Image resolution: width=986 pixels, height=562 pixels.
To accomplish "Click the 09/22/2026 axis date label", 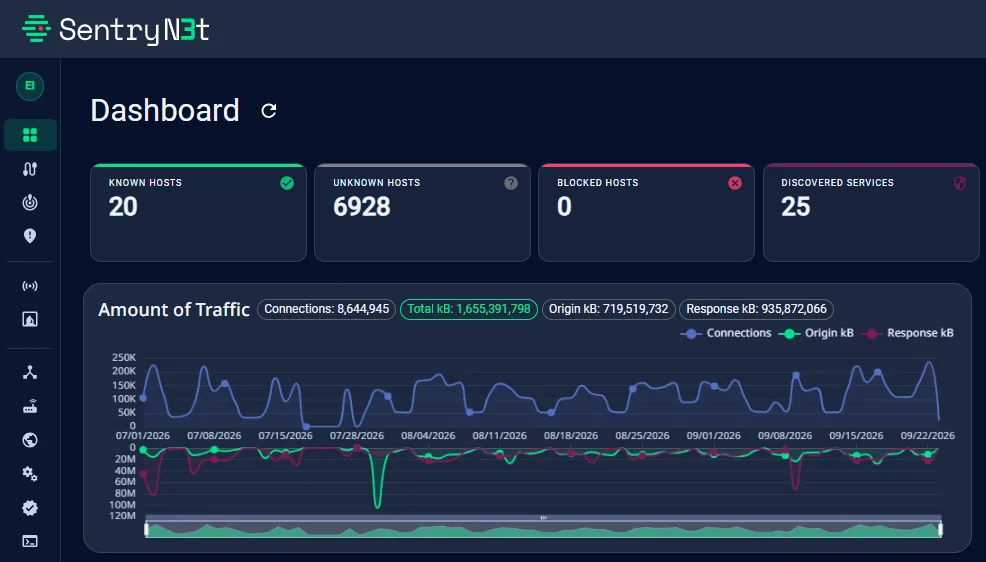I will (928, 436).
